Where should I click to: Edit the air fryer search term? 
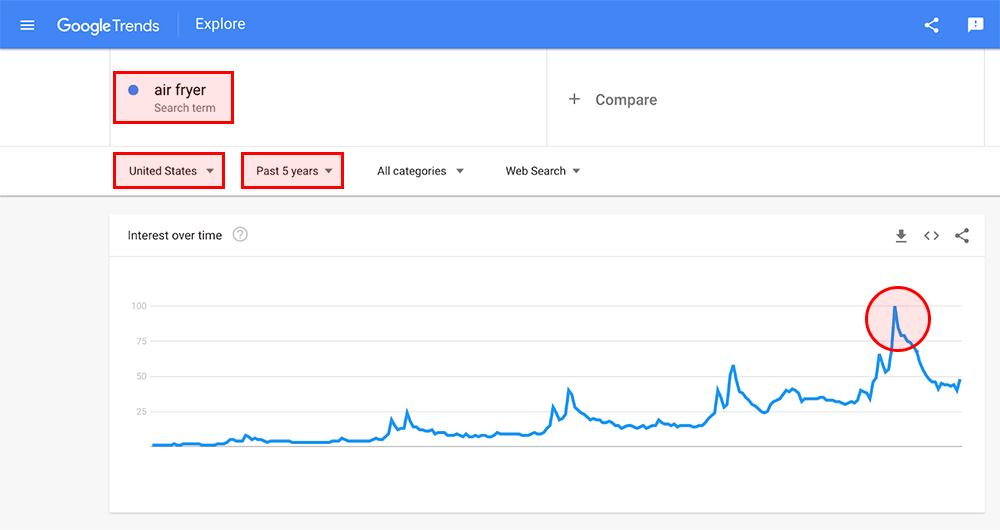(180, 90)
